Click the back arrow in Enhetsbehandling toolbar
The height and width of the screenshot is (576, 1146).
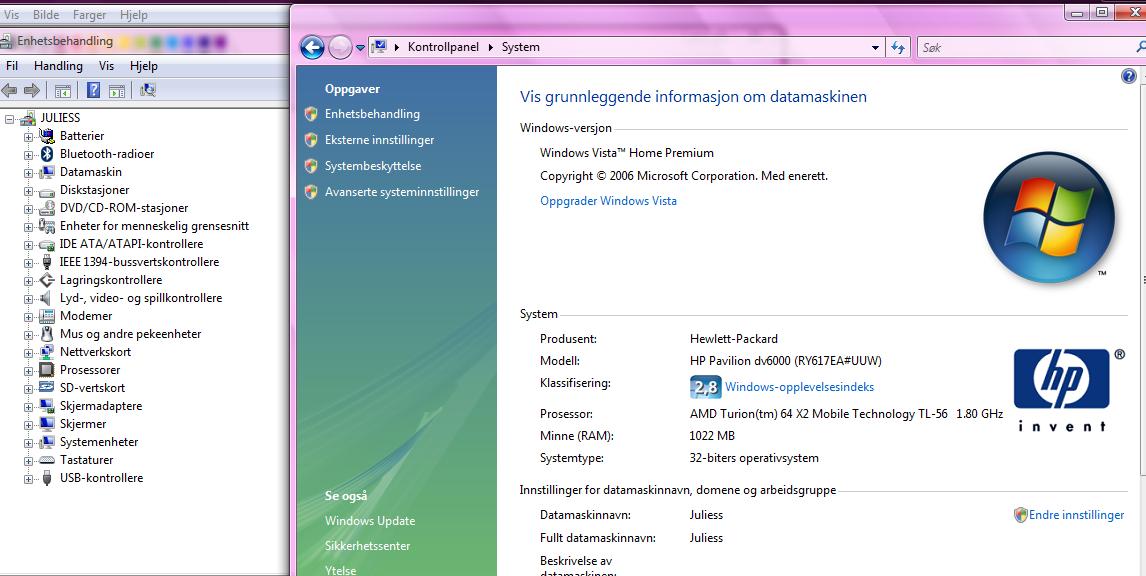(x=10, y=90)
